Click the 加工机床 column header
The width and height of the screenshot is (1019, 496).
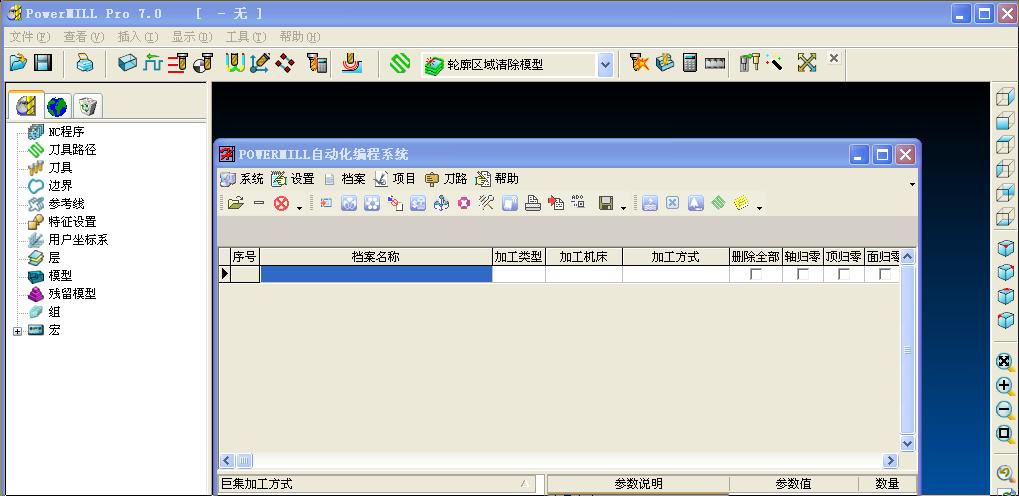[584, 257]
